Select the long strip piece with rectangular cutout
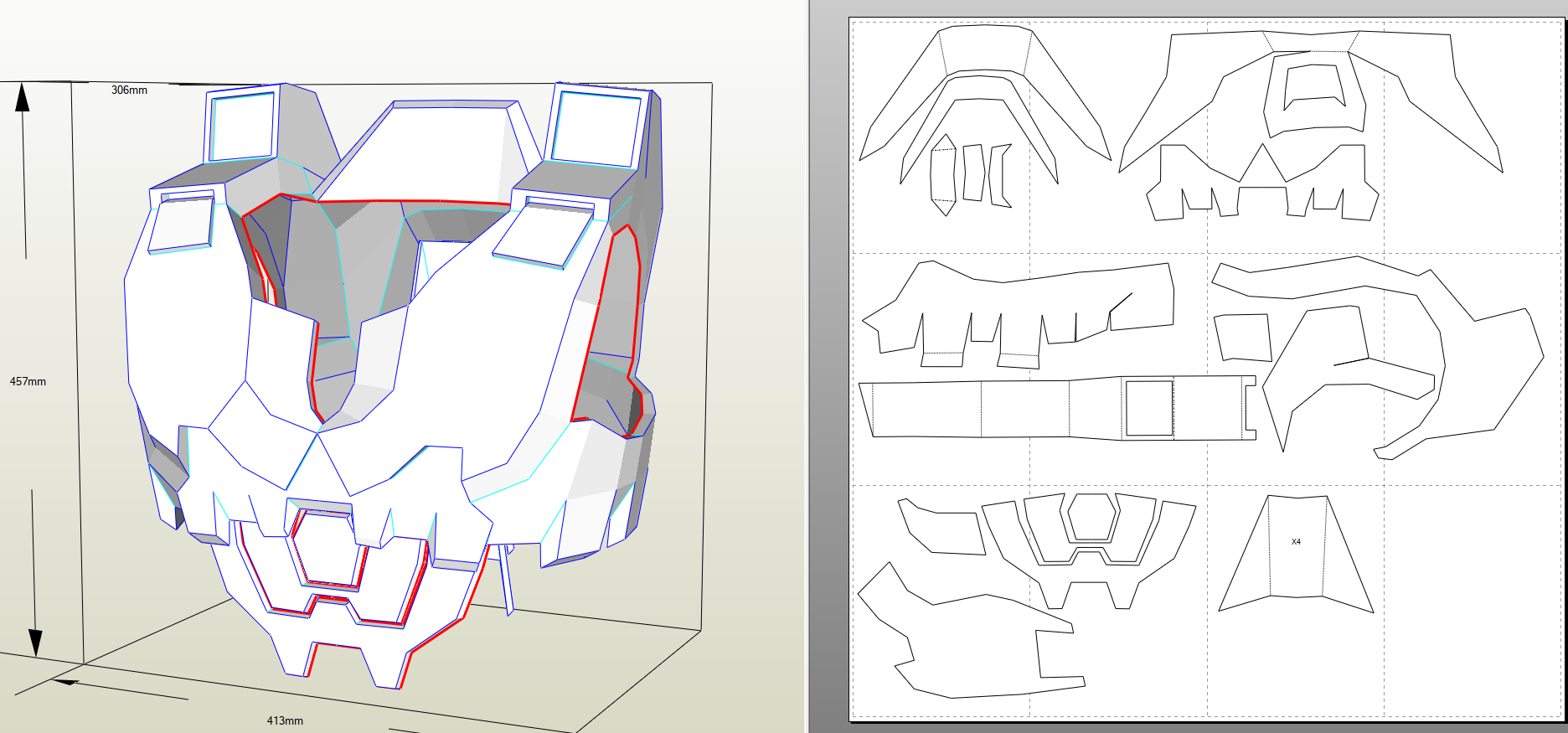Image resolution: width=1568 pixels, height=733 pixels. coord(1057,408)
